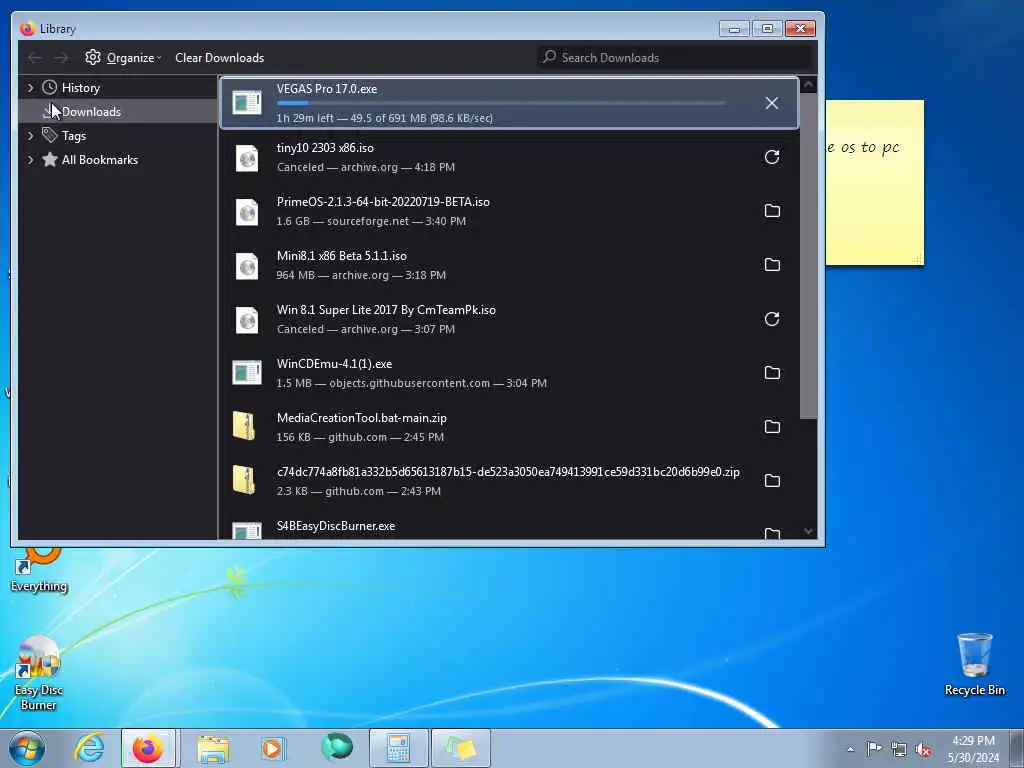
Task: Click the VEGAS Pro 17.0.exe file icon
Action: 247,103
